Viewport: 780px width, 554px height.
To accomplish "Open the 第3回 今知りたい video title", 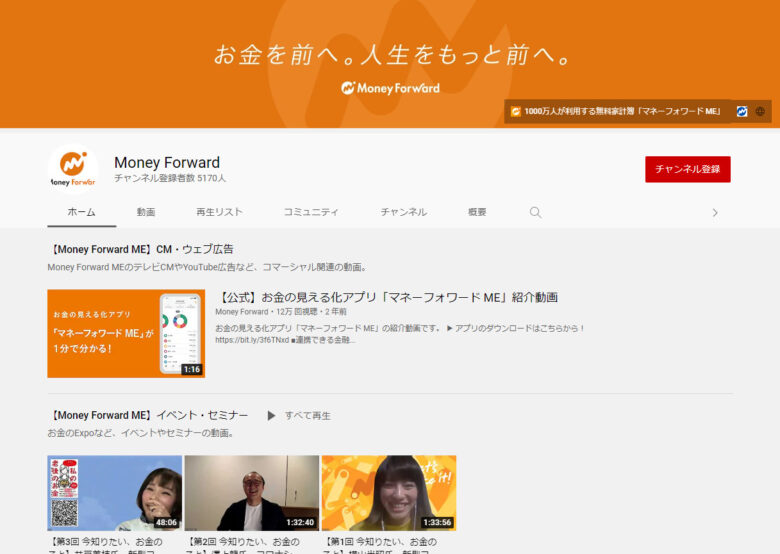I will click(105, 545).
